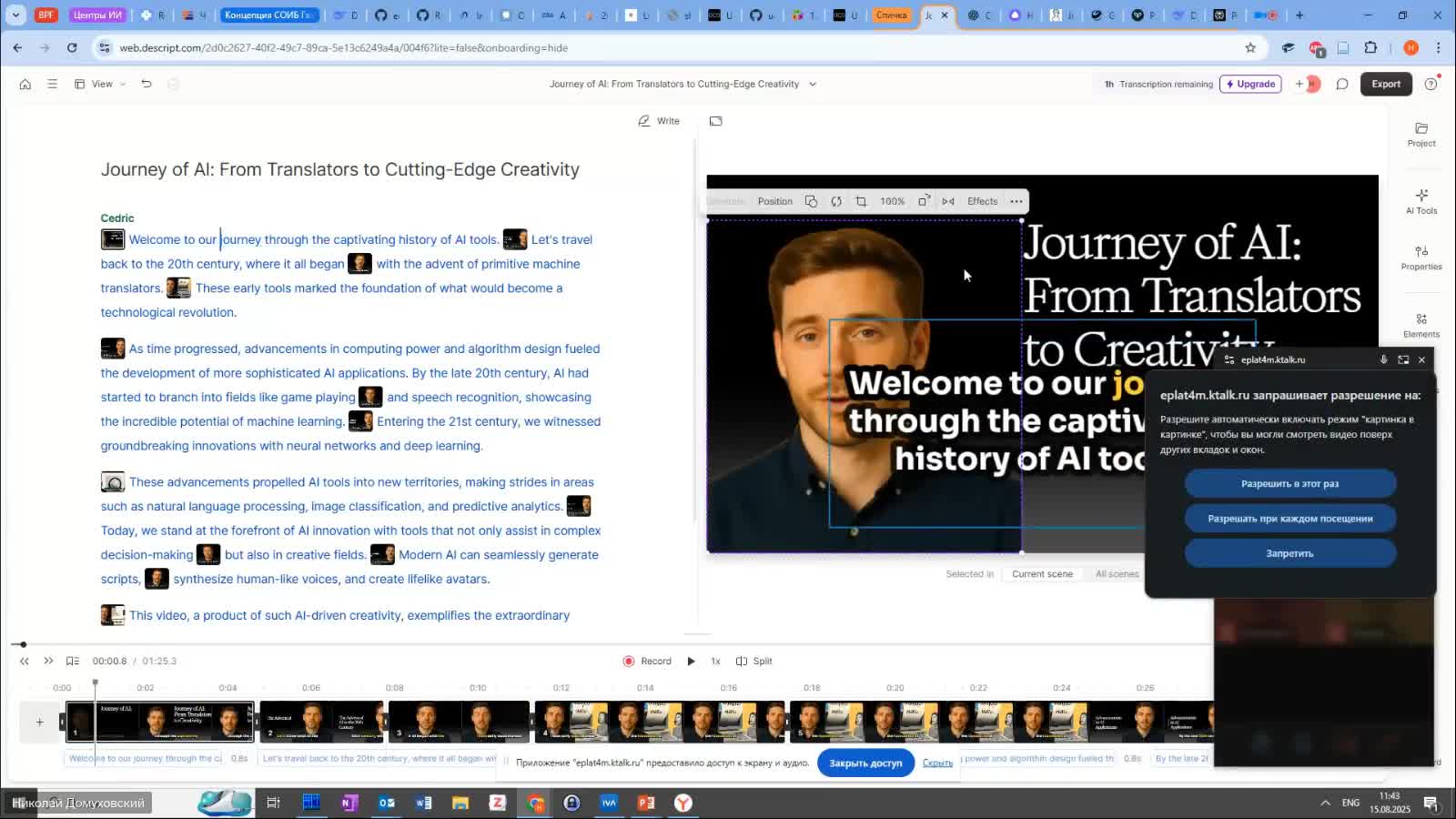1456x819 pixels.
Task: Select timeline scene 4 clip
Action: pyautogui.click(x=660, y=722)
